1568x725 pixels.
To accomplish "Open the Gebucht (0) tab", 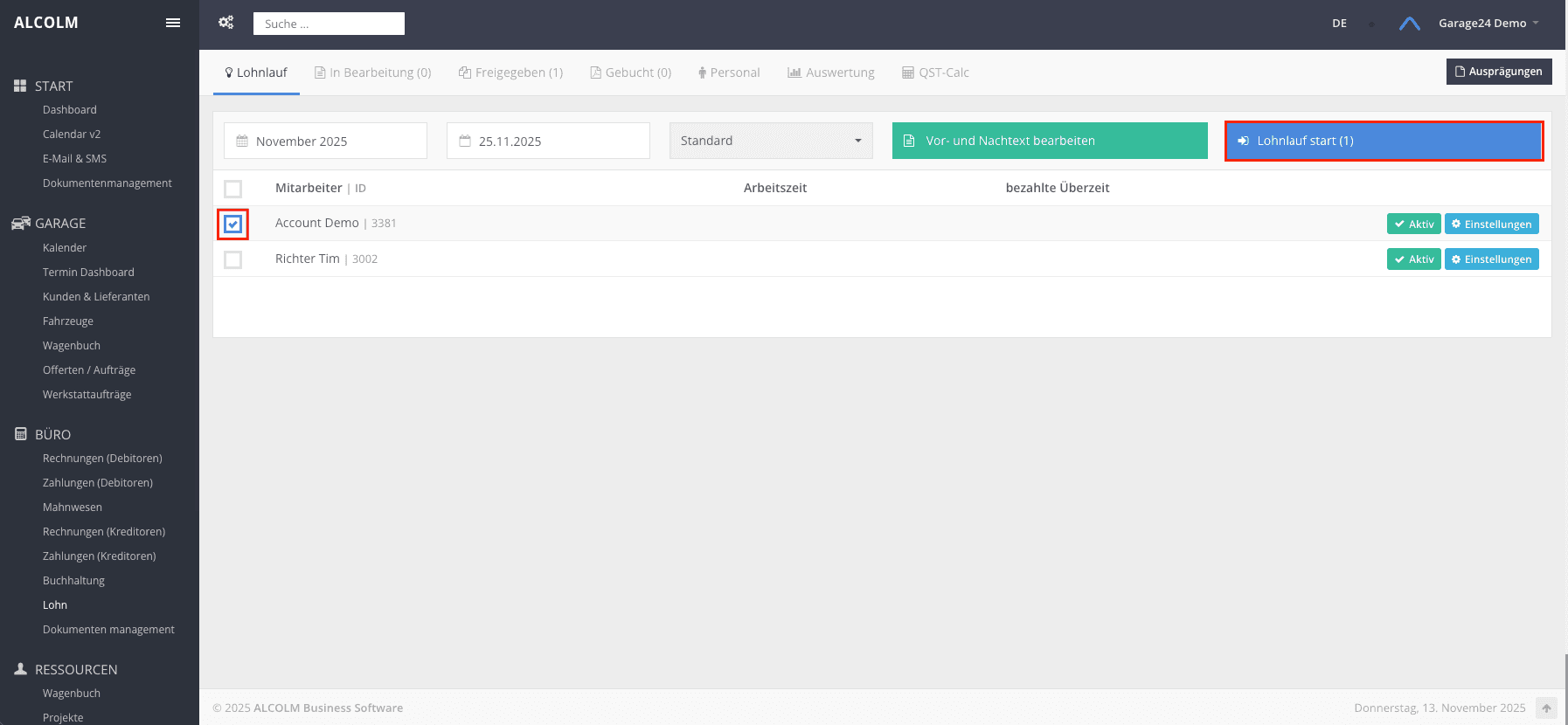I will pyautogui.click(x=631, y=72).
